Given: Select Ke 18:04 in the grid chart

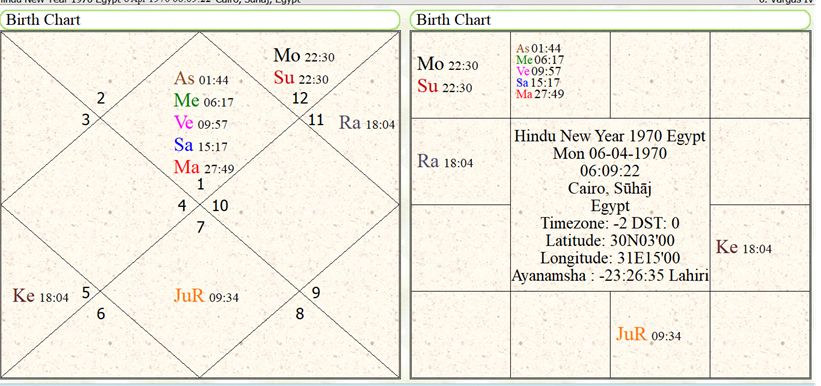Looking at the screenshot, I should pos(744,247).
